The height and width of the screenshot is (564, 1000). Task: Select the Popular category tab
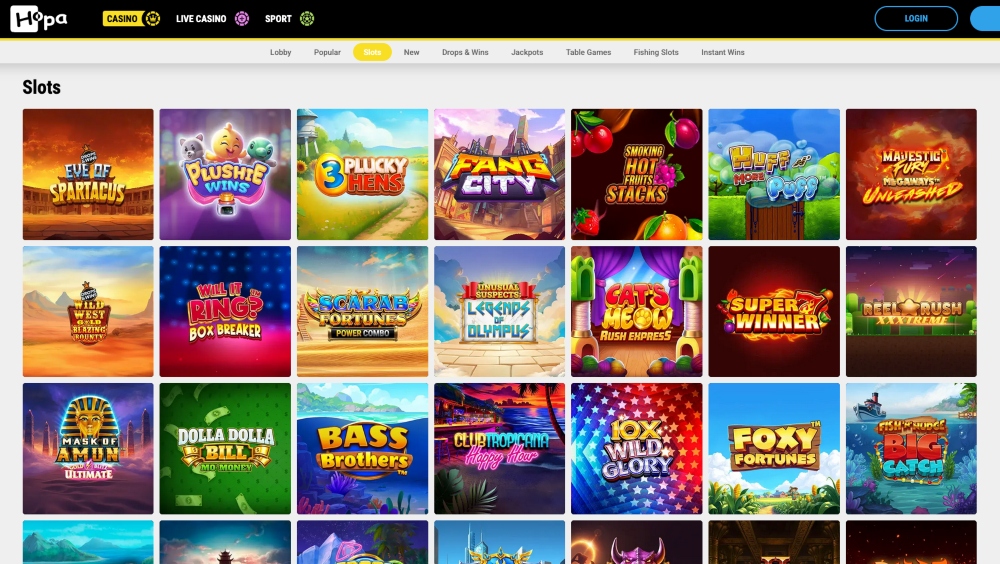[327, 52]
